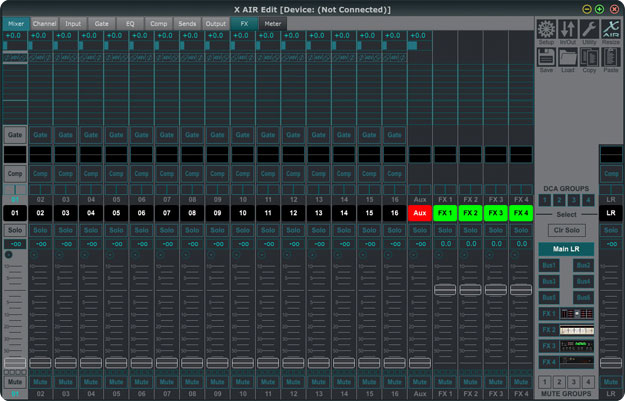The width and height of the screenshot is (625, 401).
Task: Click the LR main fader handle
Action: coord(611,363)
